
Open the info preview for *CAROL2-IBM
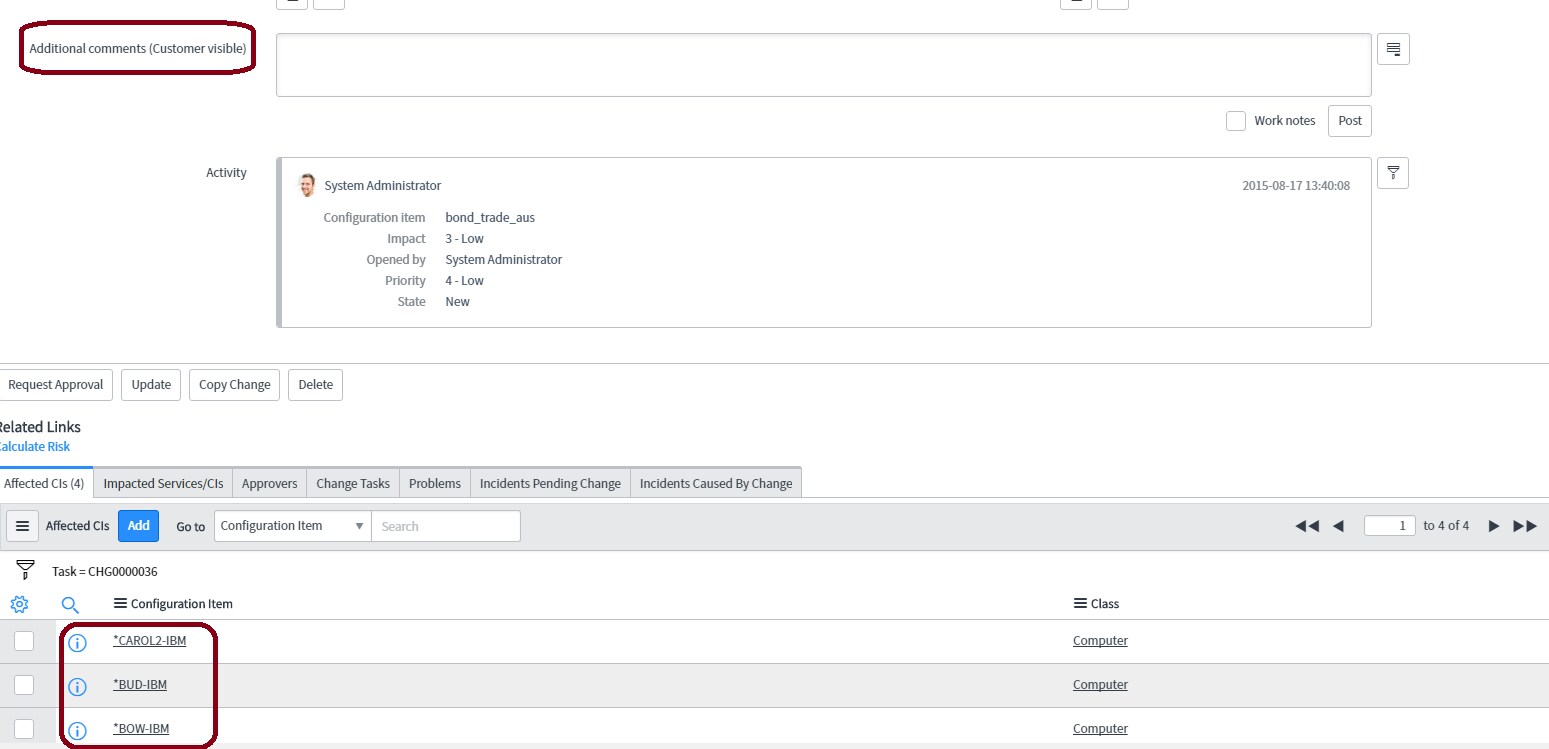pyautogui.click(x=77, y=642)
